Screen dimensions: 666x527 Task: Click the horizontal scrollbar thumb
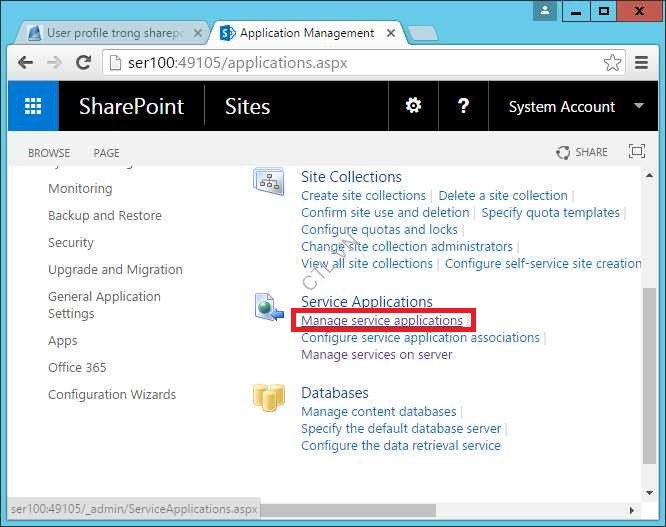(348, 510)
